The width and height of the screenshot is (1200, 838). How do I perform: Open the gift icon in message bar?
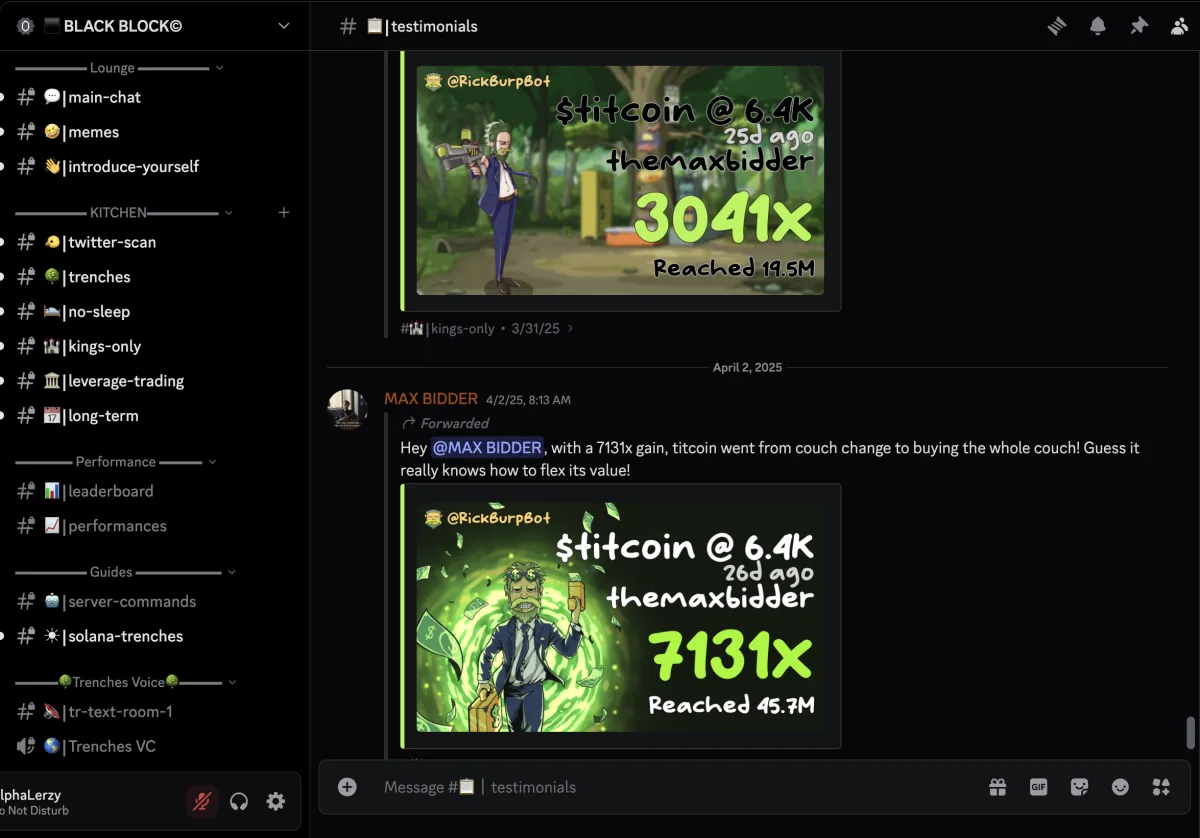click(x=998, y=787)
